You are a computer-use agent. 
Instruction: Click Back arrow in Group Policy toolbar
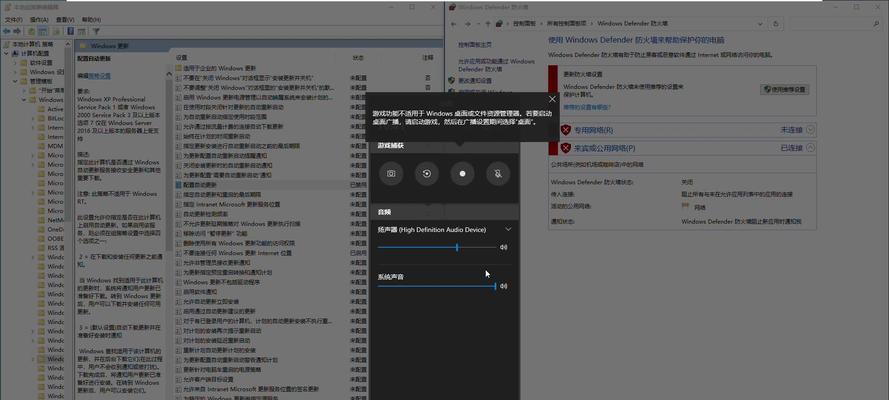pos(7,31)
